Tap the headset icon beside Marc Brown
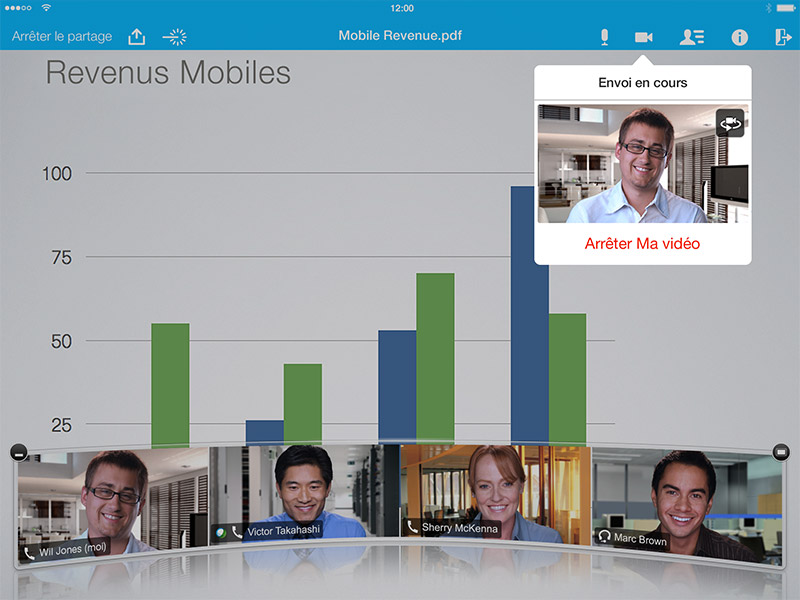800x600 pixels. 604,536
